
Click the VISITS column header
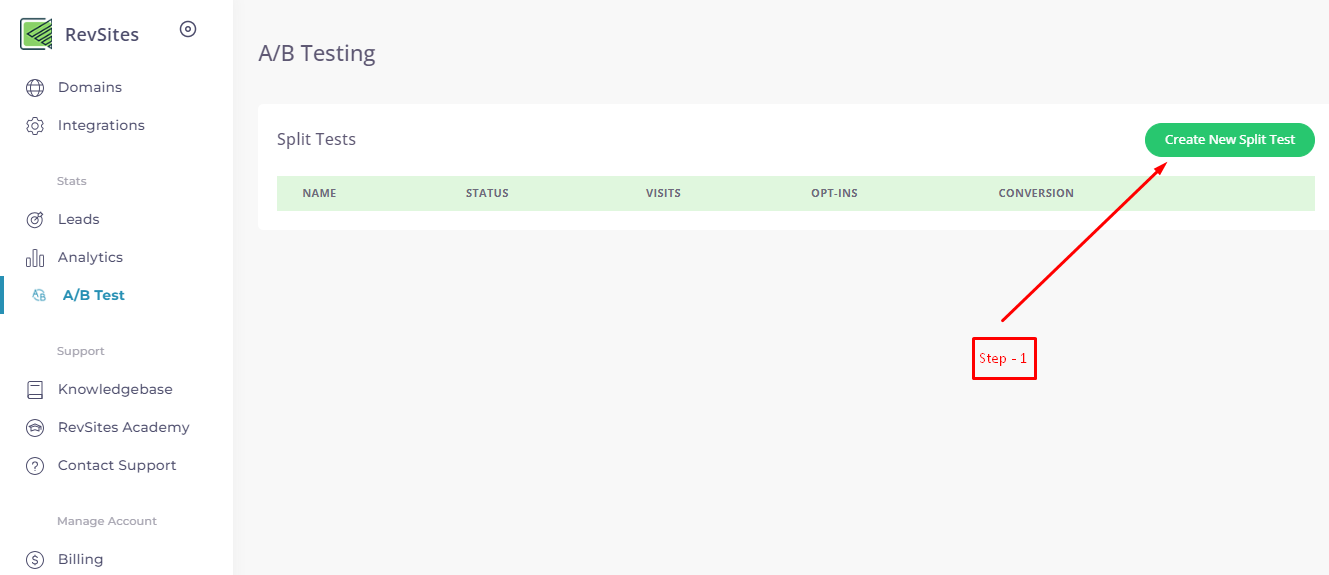(663, 194)
